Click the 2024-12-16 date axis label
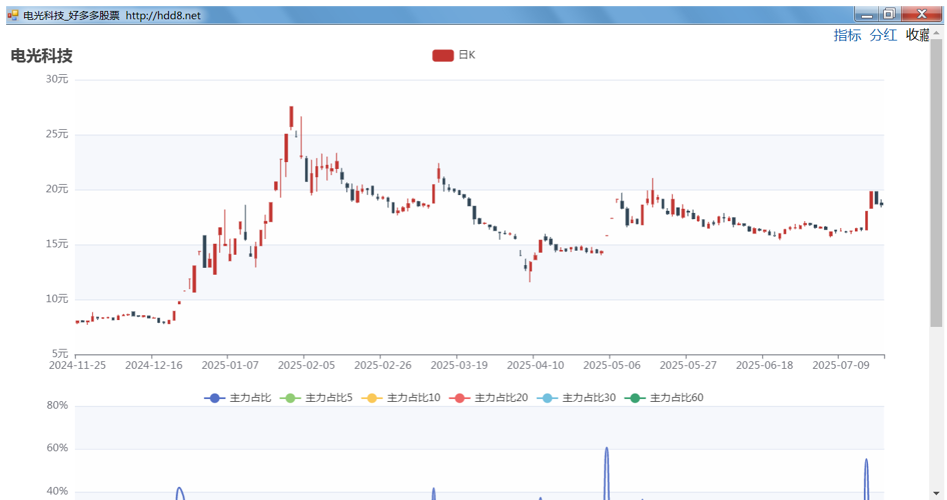 (153, 365)
